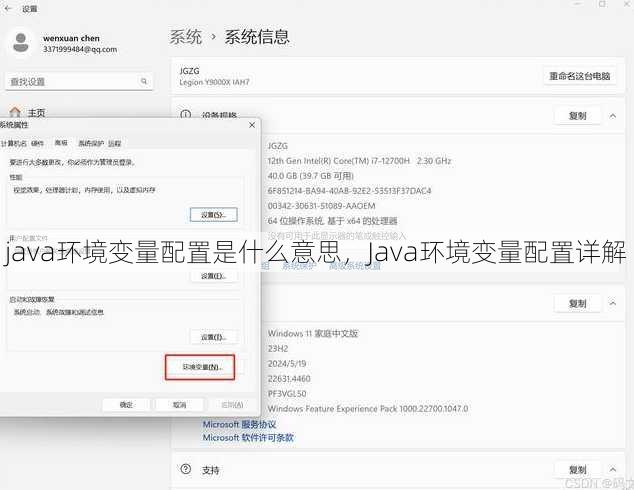Screen dimensions: 634x490
Task: Click the 支持 question mark icon
Action: click(186, 469)
